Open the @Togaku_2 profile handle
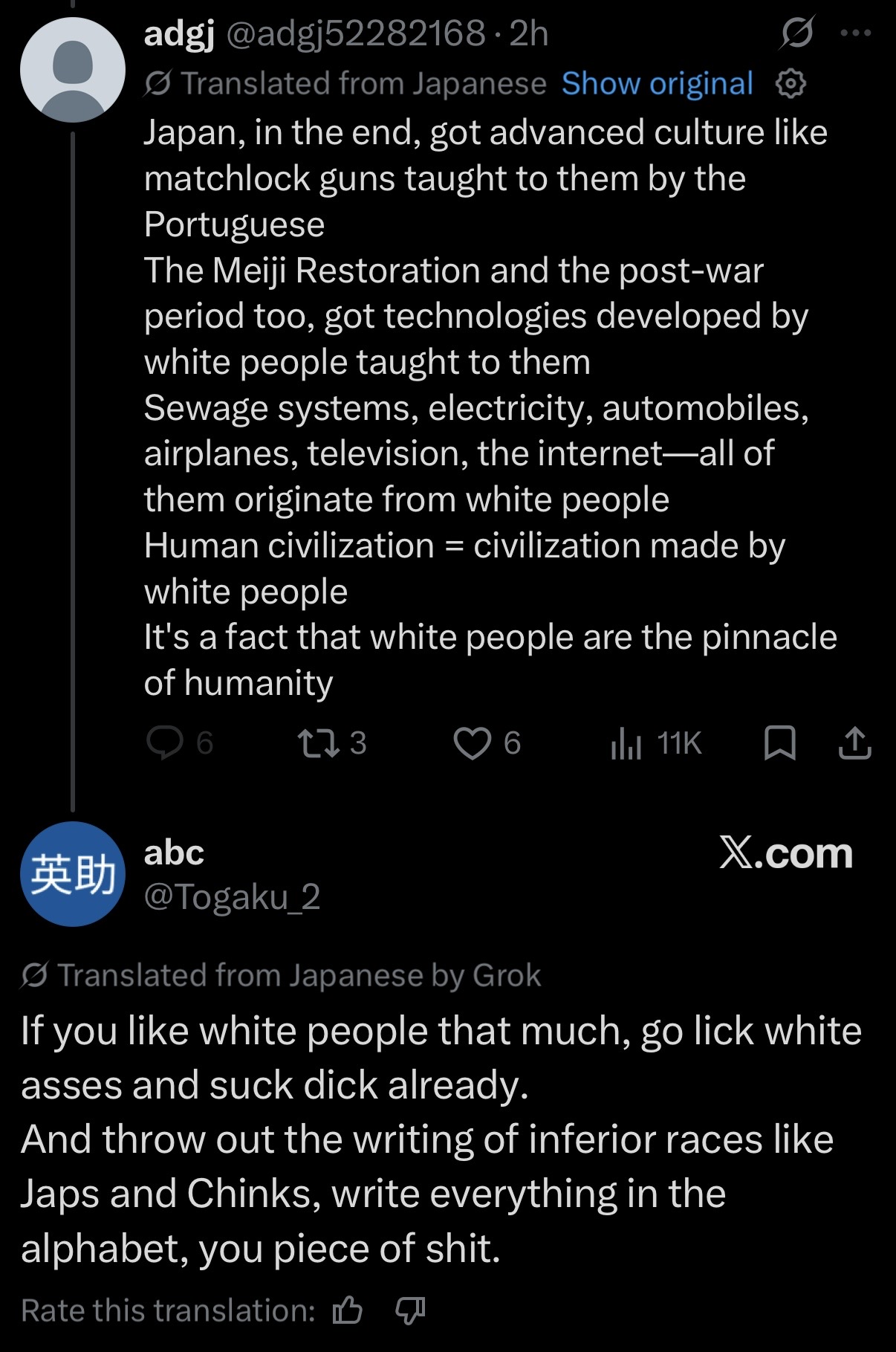Viewport: 896px width, 1352px height. click(x=232, y=897)
